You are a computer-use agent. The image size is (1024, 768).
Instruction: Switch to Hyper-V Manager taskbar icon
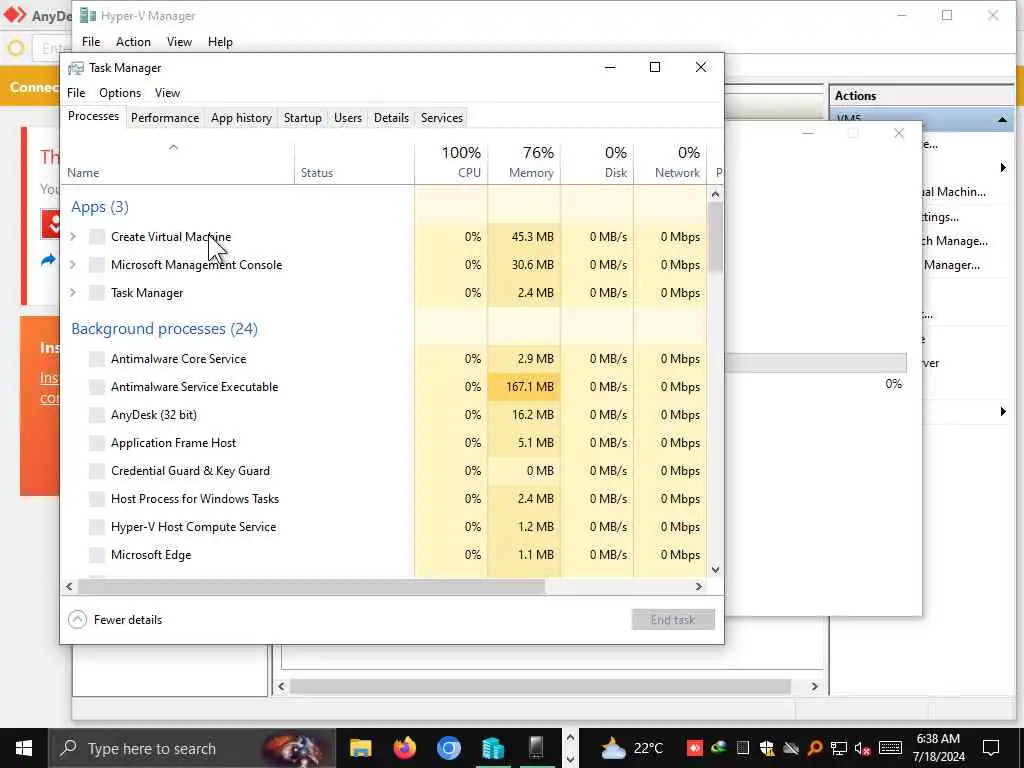click(493, 748)
